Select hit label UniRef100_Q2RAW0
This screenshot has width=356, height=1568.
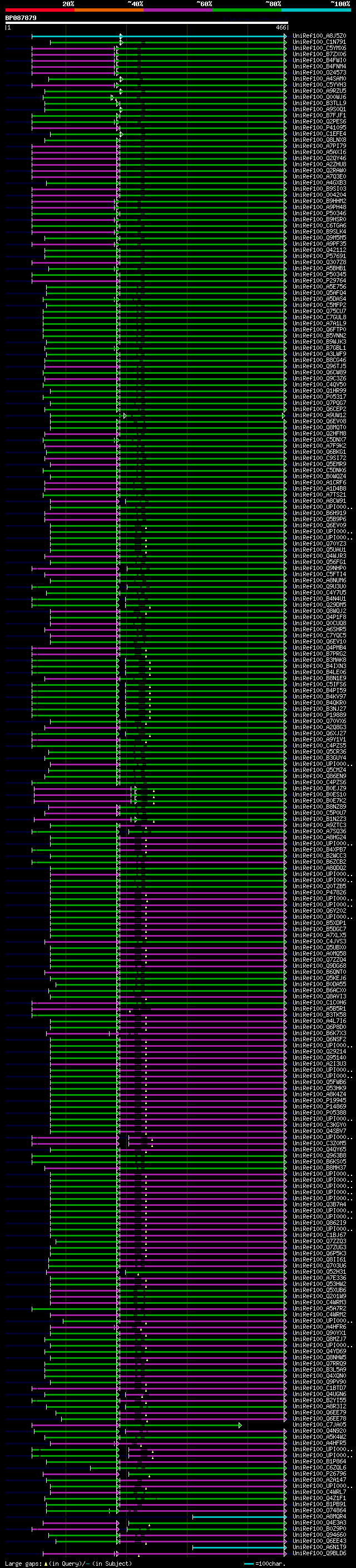point(319,170)
